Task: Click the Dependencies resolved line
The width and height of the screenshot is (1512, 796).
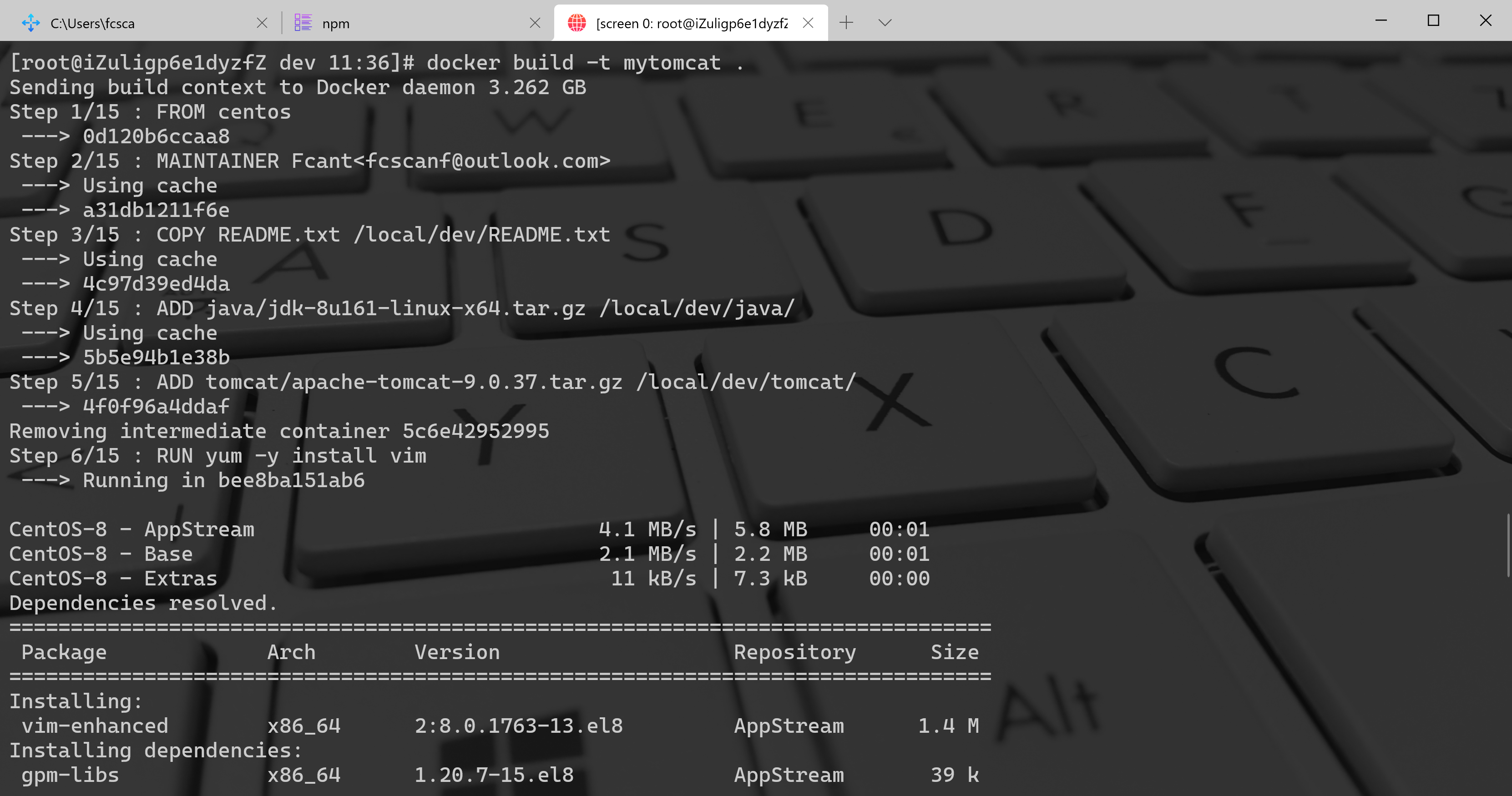Action: pos(142,603)
